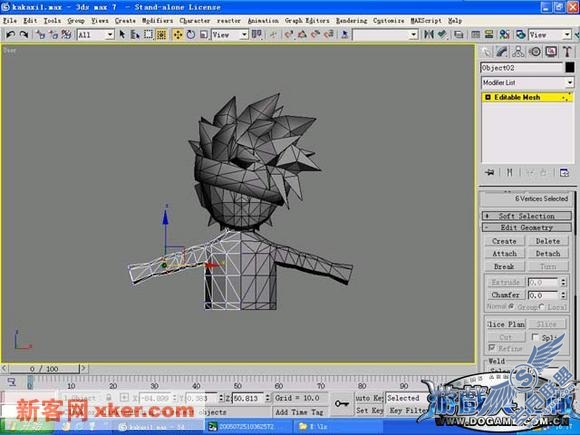Image resolution: width=580 pixels, height=435 pixels.
Task: Open the Modifier List dropdown
Action: point(527,82)
